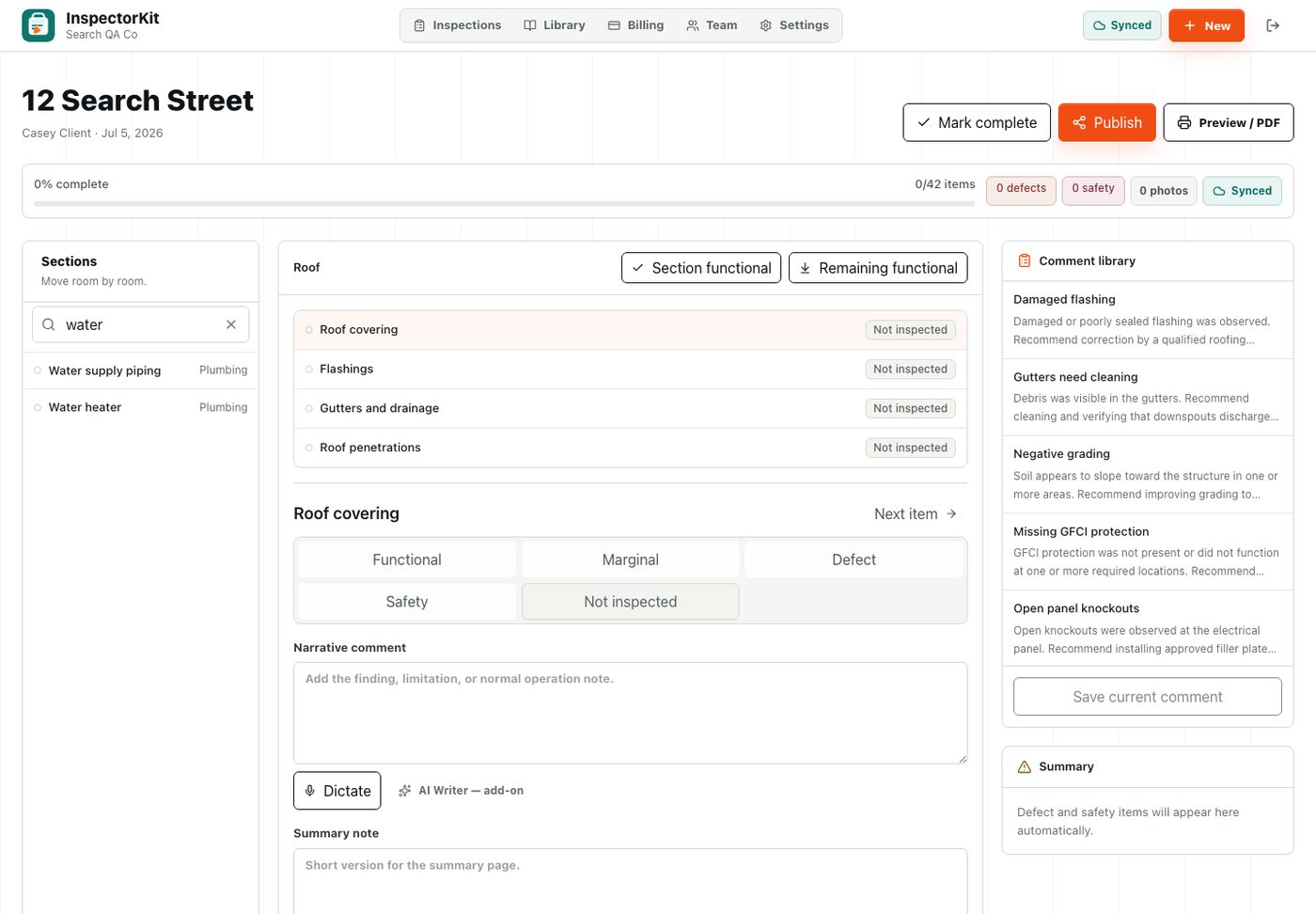Set status to Defect

point(854,559)
